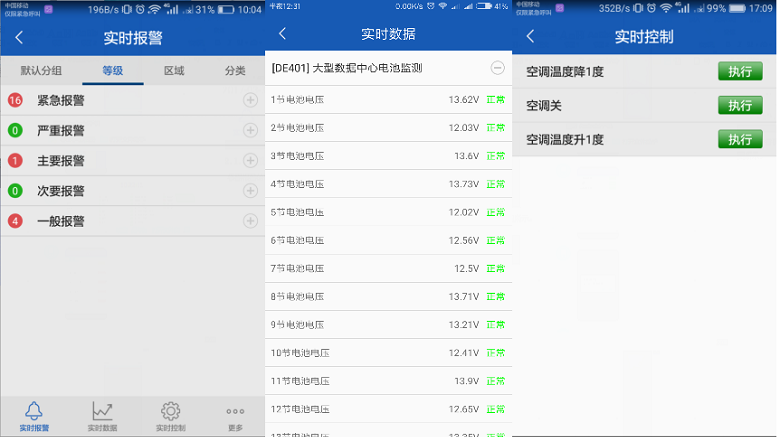The width and height of the screenshot is (777, 437).
Task: Switch to the 默认分组 tab
Action: click(x=41, y=71)
